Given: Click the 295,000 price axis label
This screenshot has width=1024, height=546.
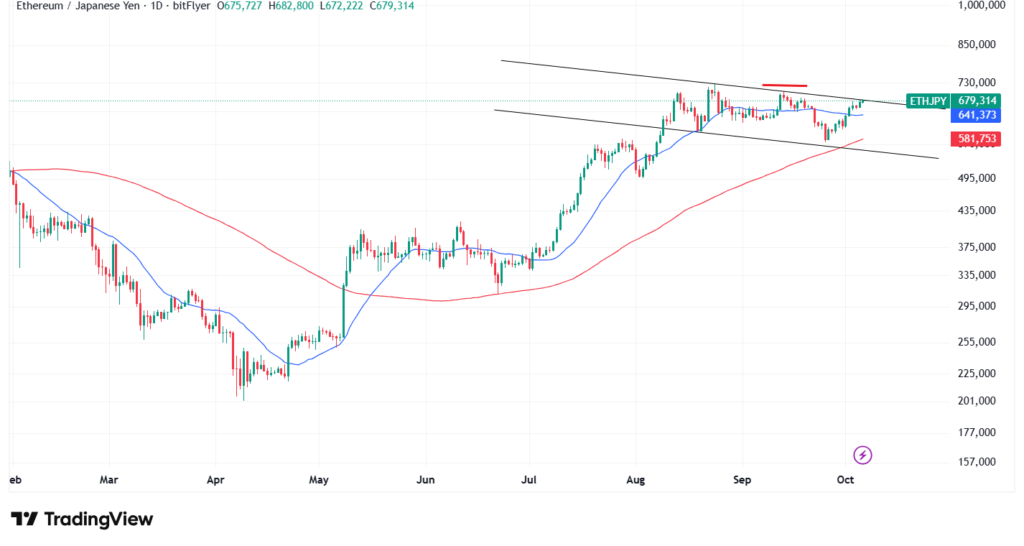Looking at the screenshot, I should pos(974,306).
